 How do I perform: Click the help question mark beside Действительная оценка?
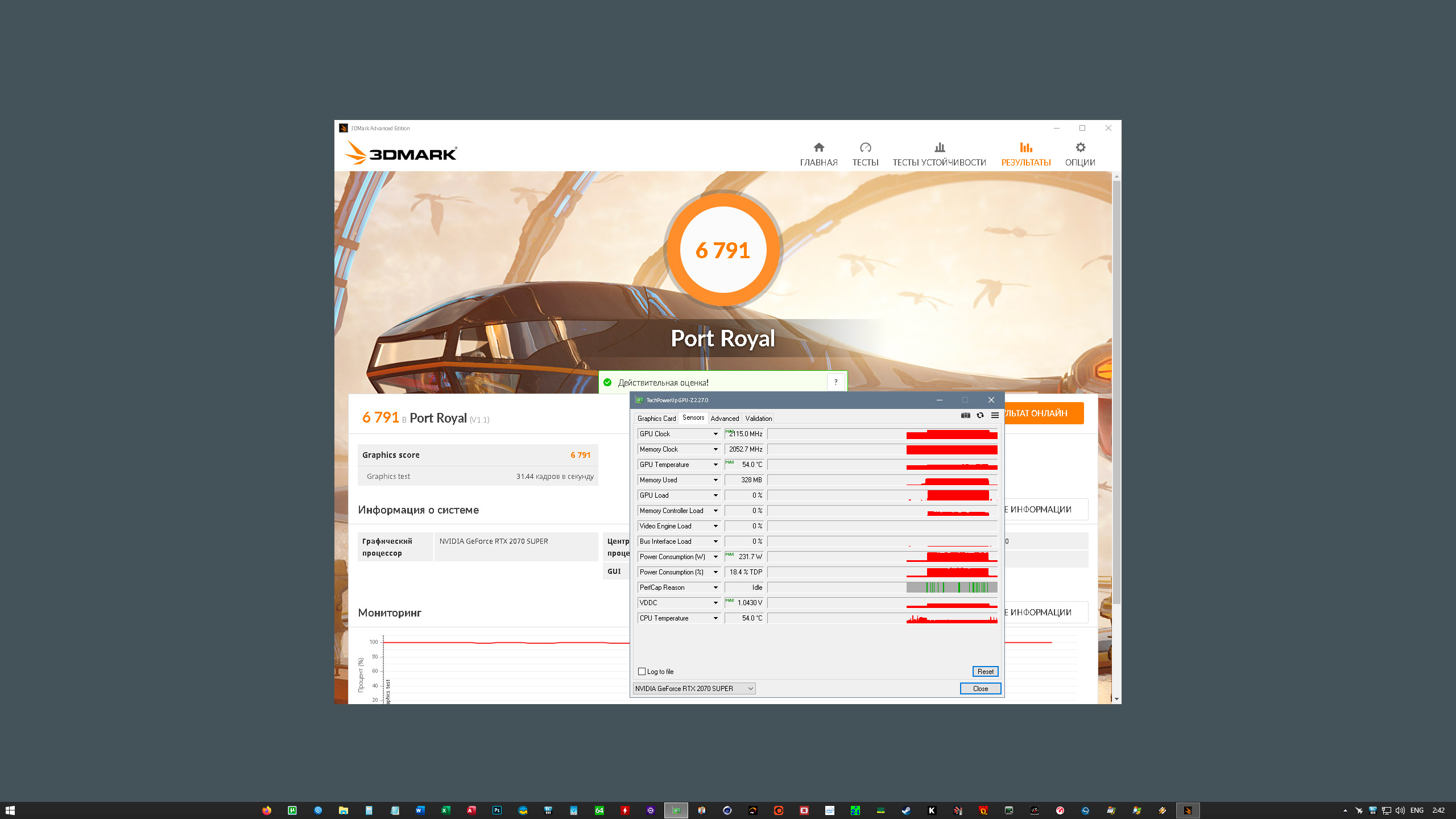point(835,382)
